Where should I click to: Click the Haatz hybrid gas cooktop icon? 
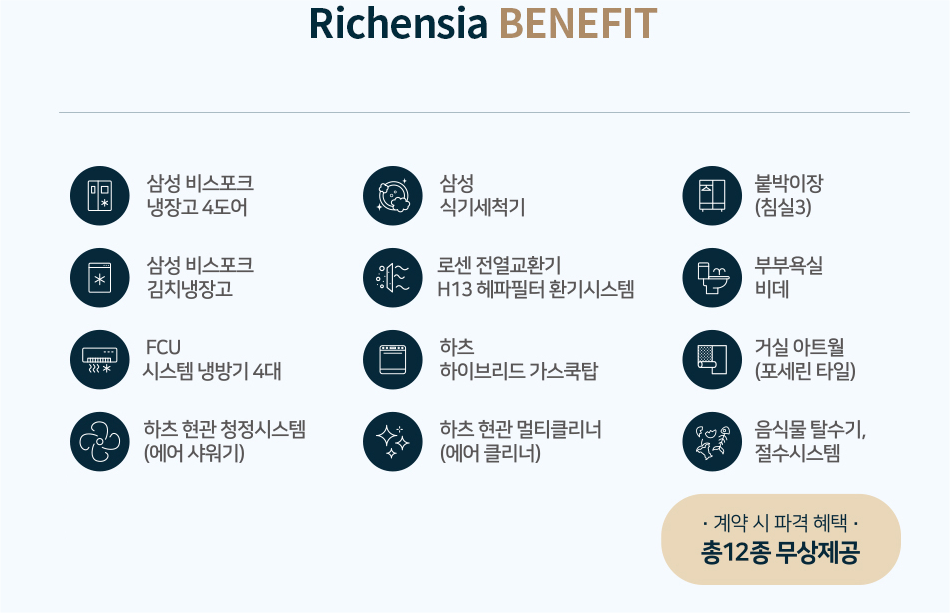tap(393, 360)
